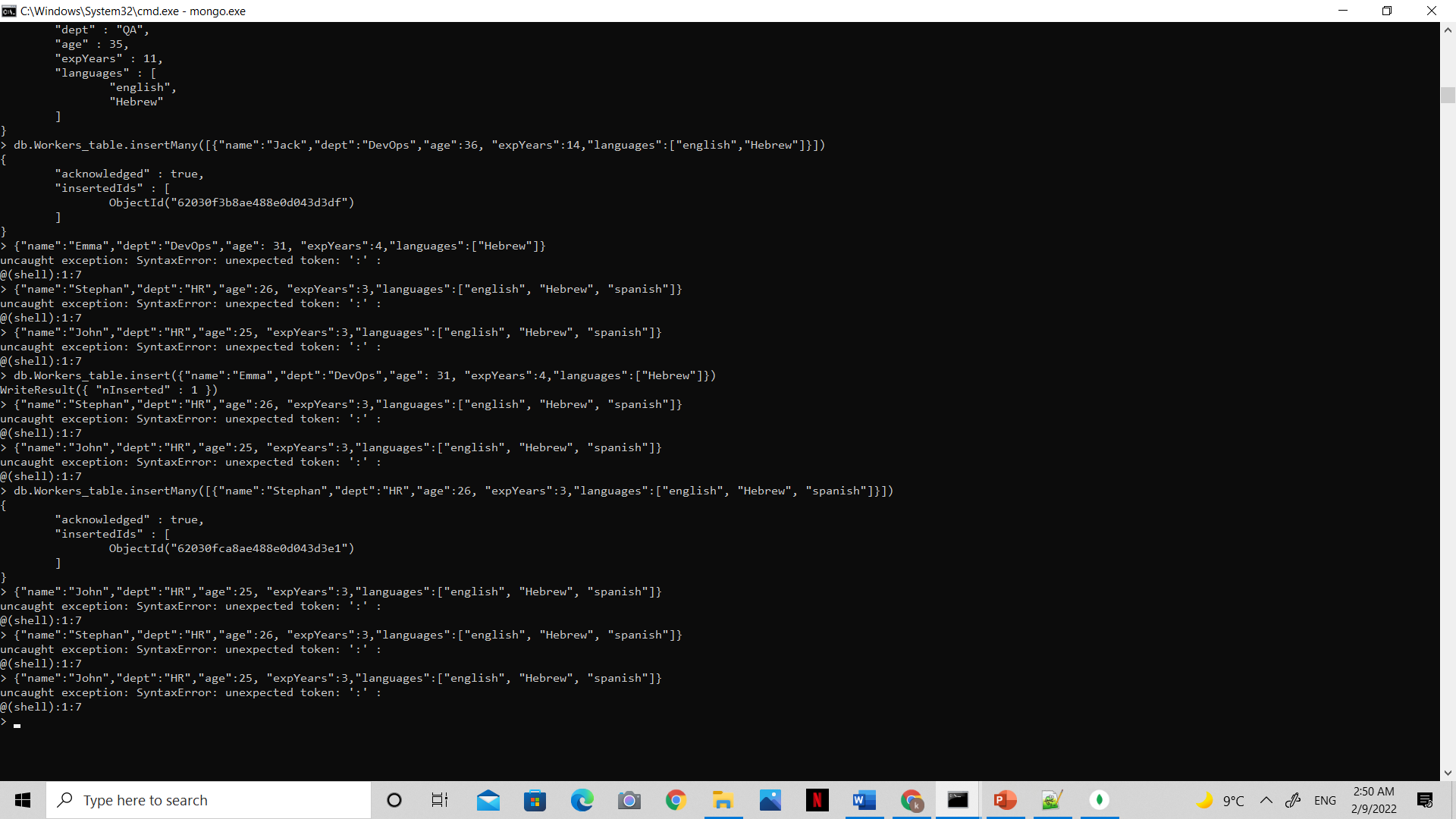Launch the Mail app from taskbar
1456x819 pixels.
(x=488, y=800)
